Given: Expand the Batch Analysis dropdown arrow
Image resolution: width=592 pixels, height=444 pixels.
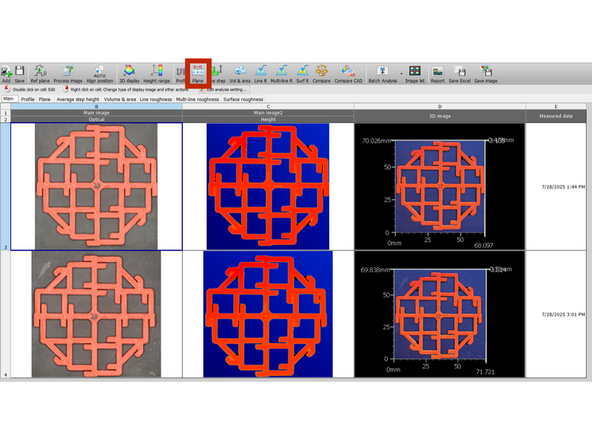Looking at the screenshot, I should [x=401, y=74].
